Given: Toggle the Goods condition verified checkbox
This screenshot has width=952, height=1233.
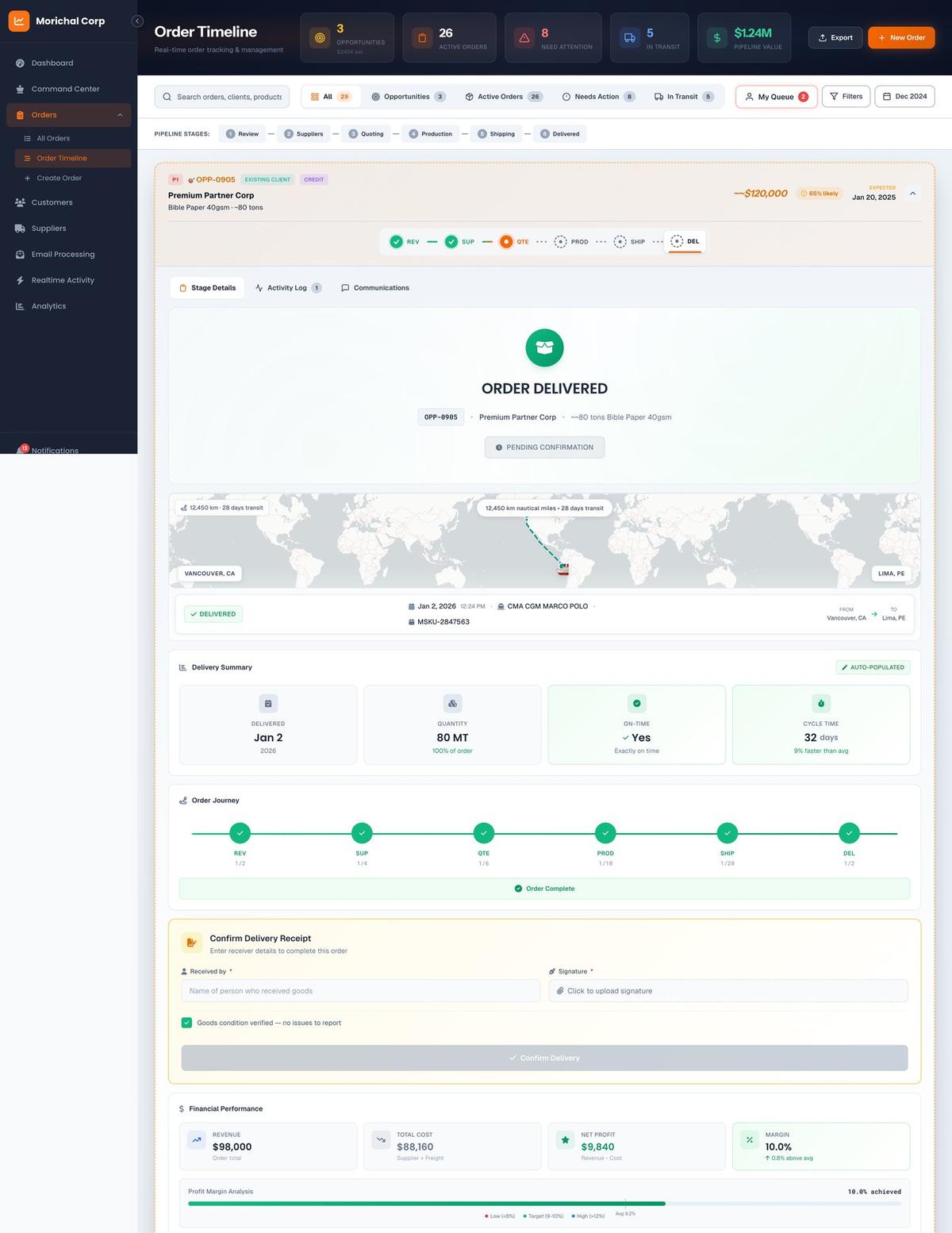Looking at the screenshot, I should 187,1023.
